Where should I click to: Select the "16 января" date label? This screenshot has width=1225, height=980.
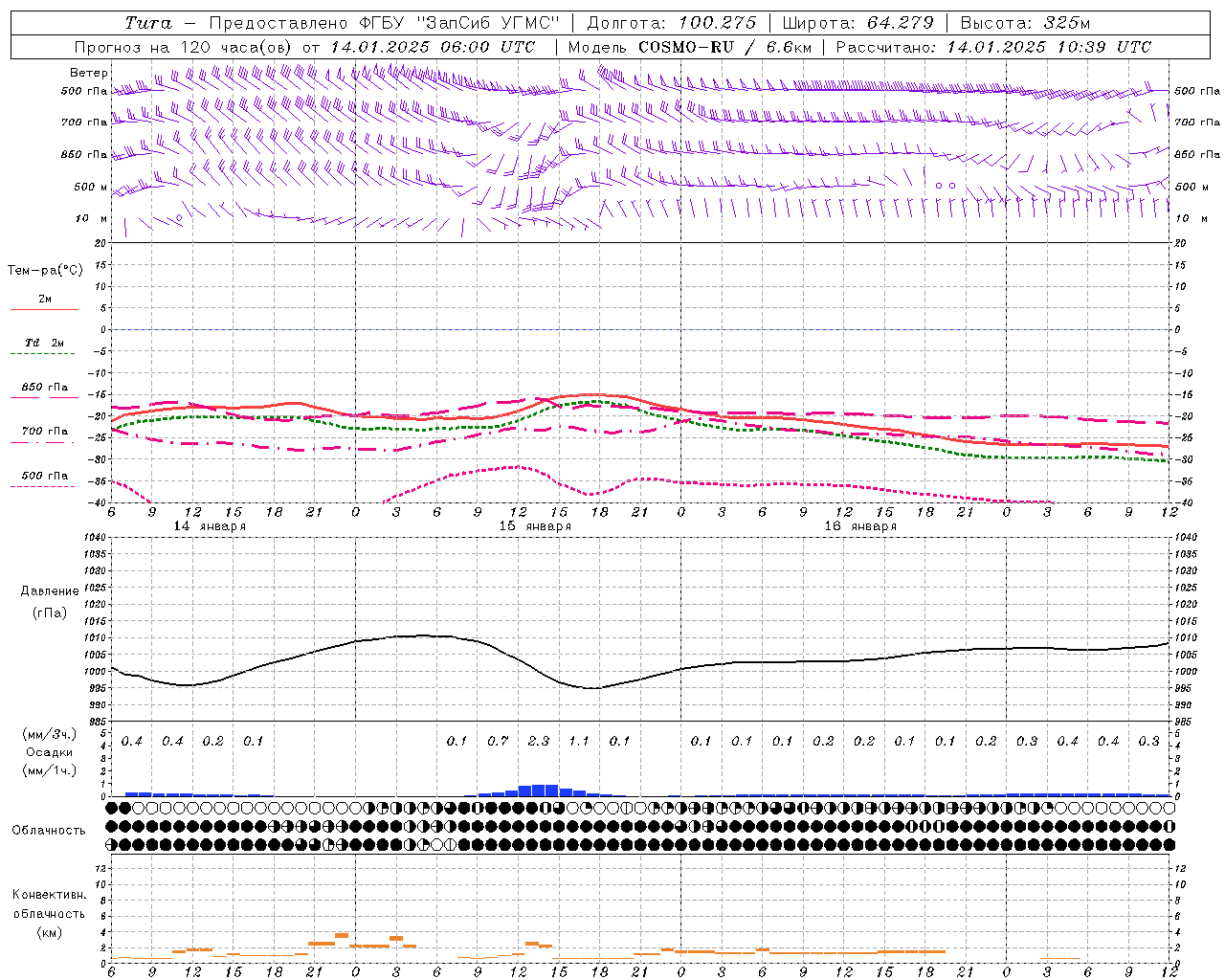pos(860,526)
